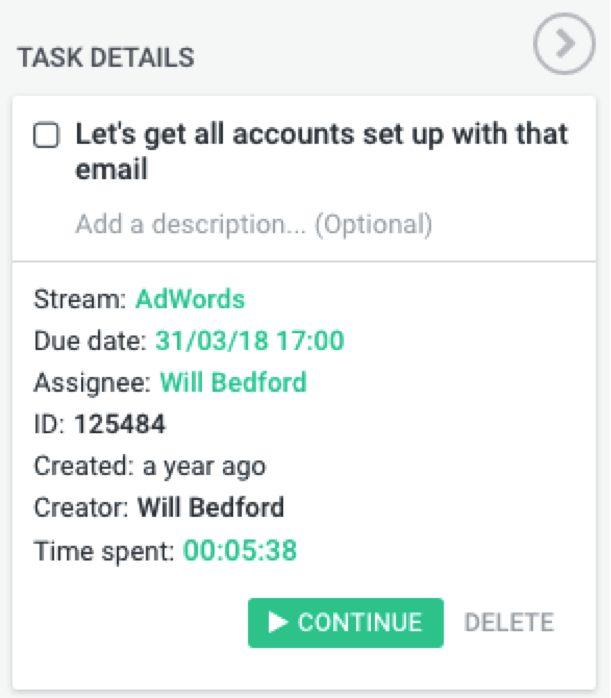
Task: Click the 'Due date:' field label
Action: (90, 341)
